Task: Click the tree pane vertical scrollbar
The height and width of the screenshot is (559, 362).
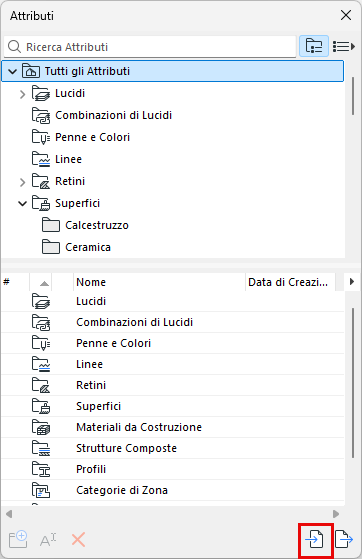Action: (x=353, y=96)
